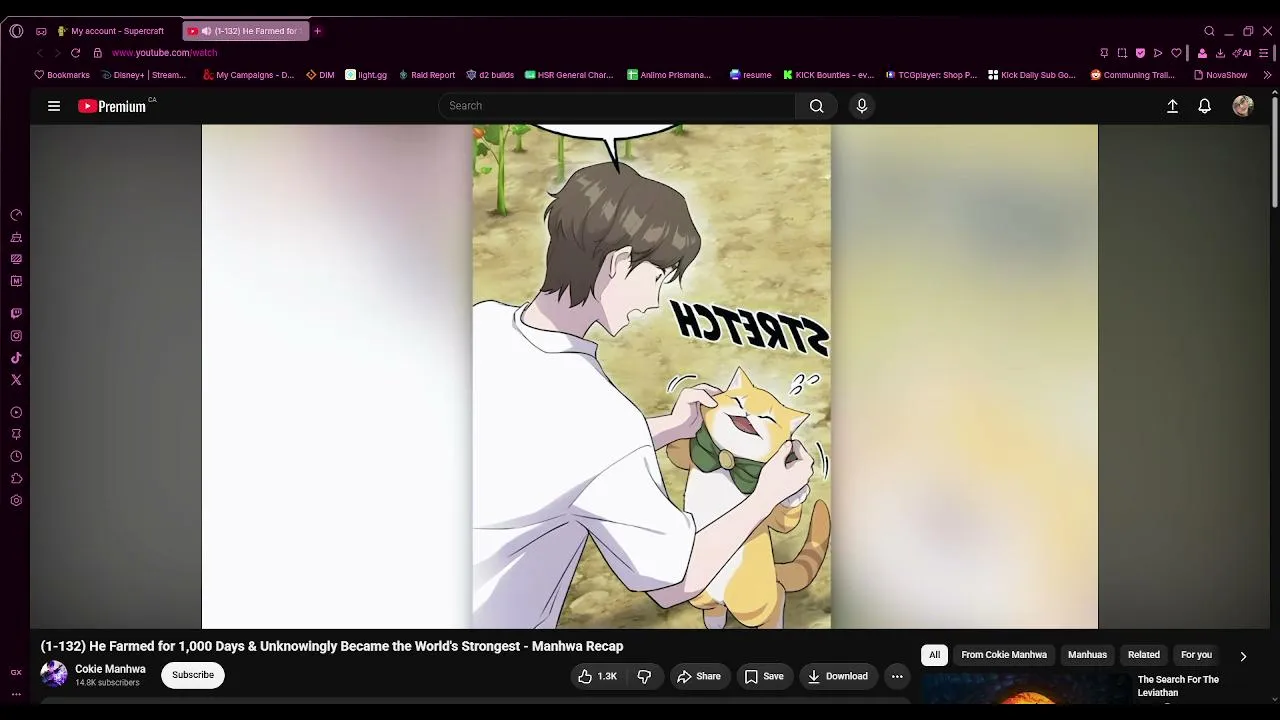Viewport: 1280px width, 720px height.
Task: Save the video to a playlist
Action: click(x=764, y=677)
